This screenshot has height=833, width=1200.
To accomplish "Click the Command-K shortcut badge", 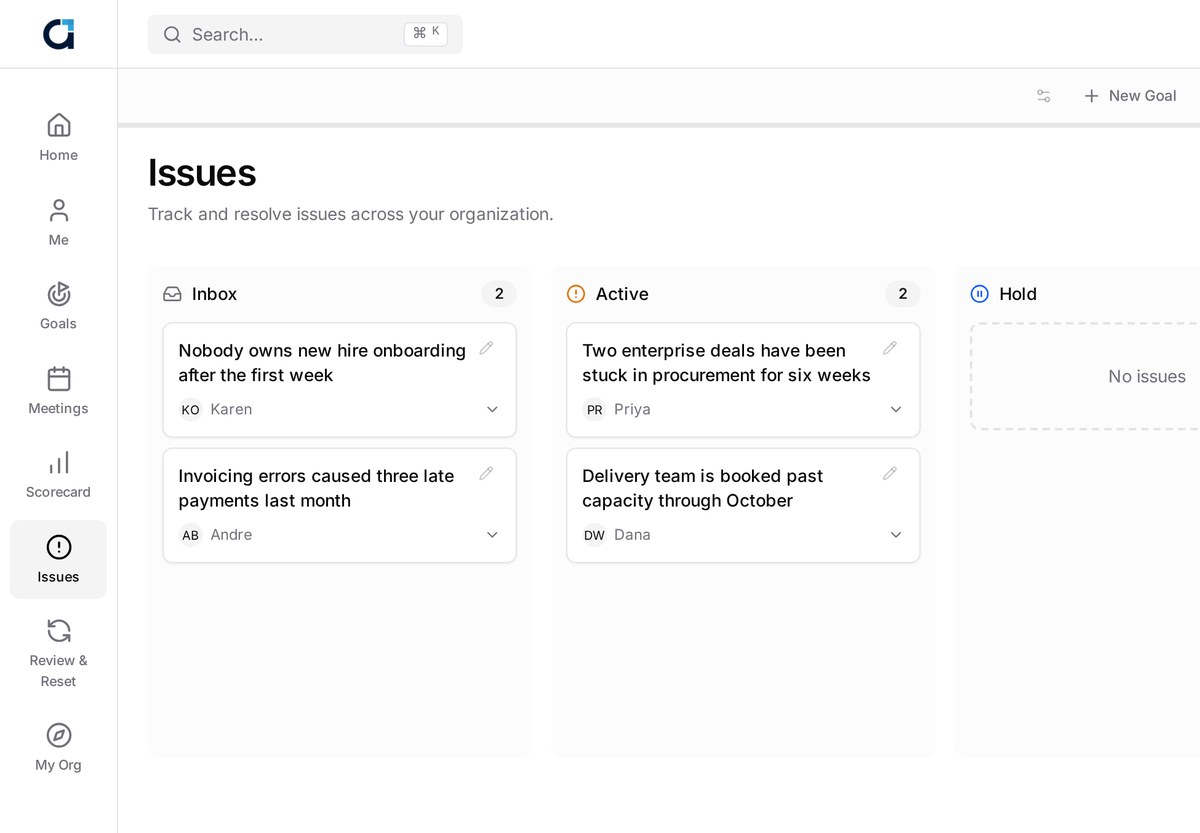I will [x=426, y=33].
